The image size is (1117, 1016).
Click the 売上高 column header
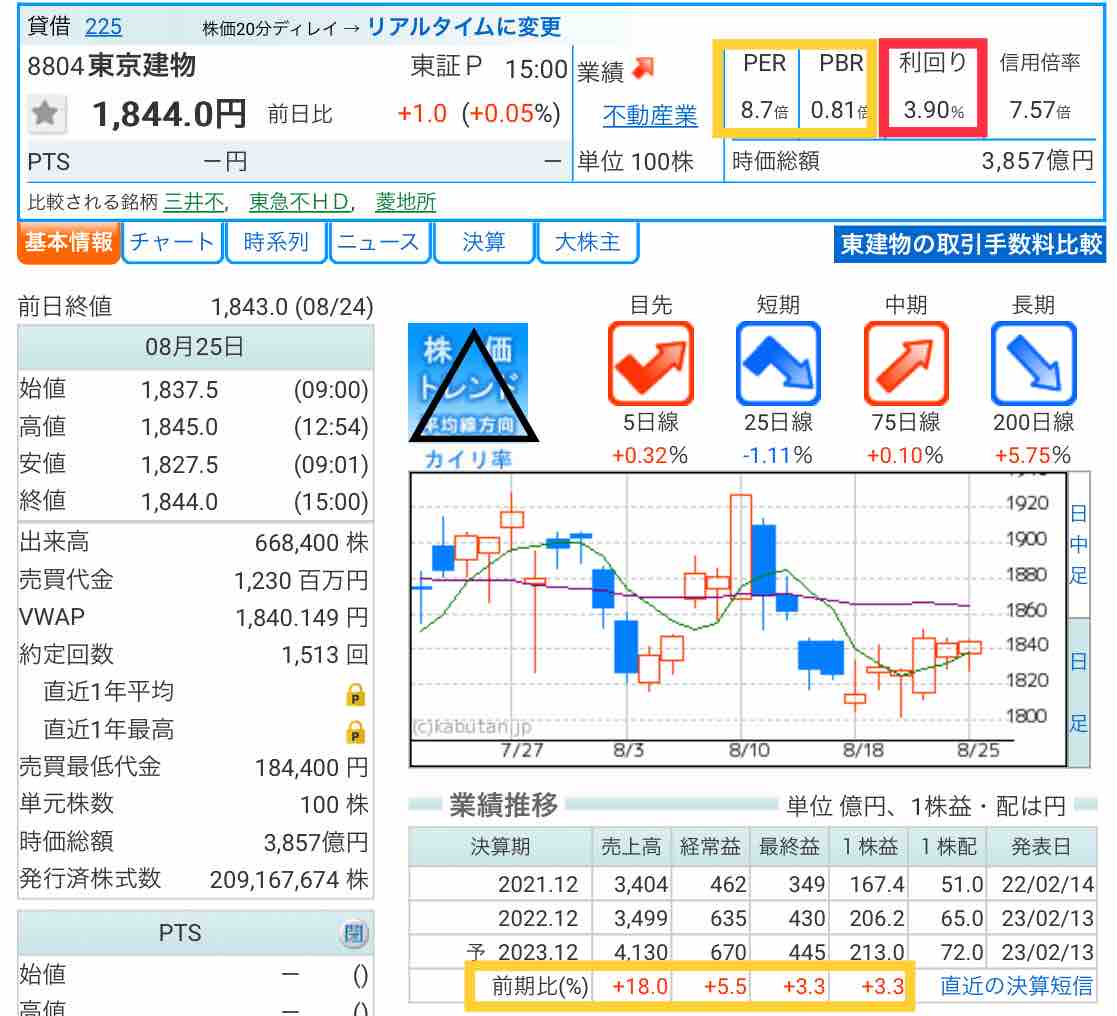point(631,846)
